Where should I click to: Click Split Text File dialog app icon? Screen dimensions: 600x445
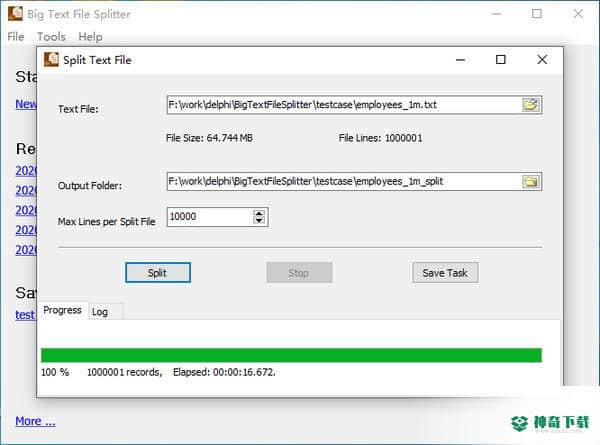51,60
